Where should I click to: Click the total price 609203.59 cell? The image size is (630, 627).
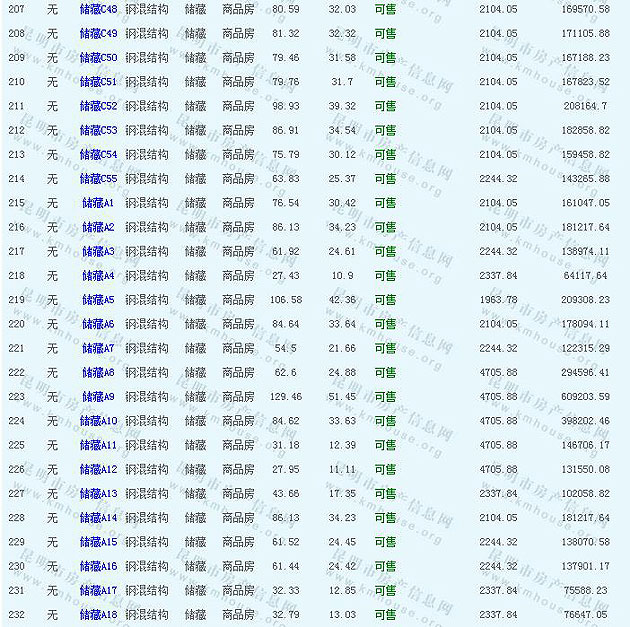pos(585,397)
